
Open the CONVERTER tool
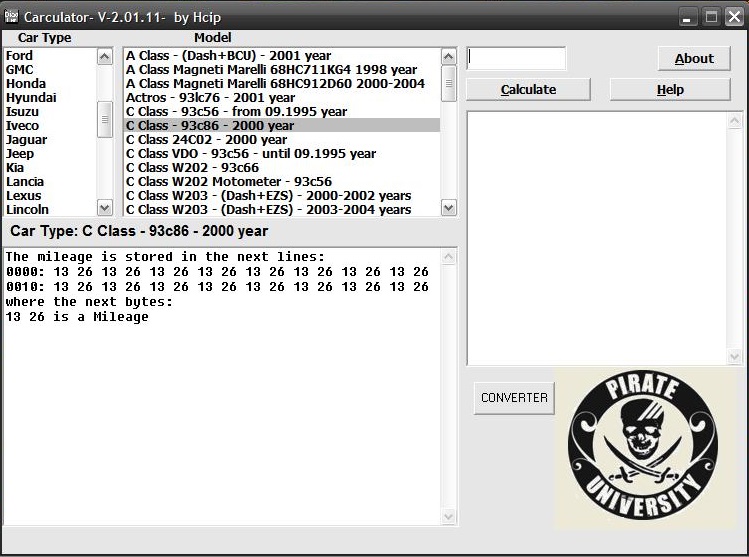[514, 397]
